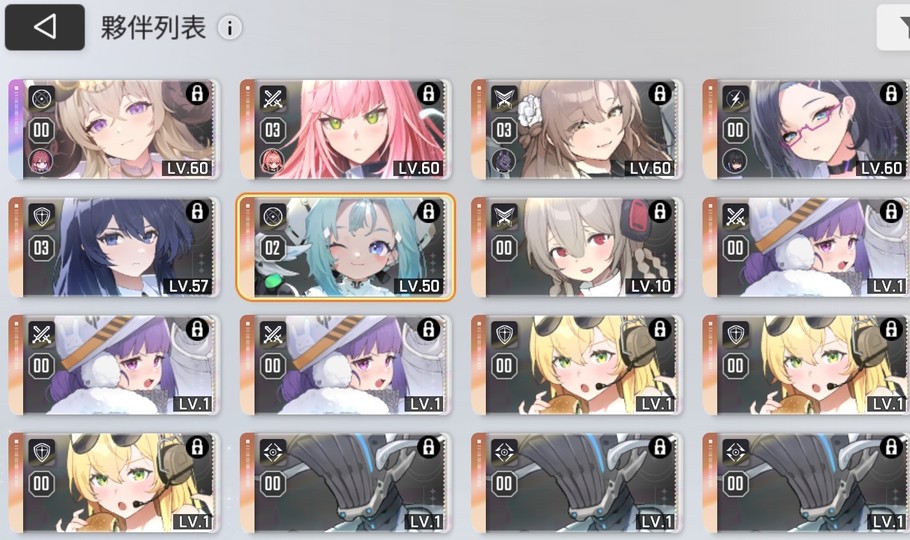Select the red-eyed LV.10 partner card
Screen dimensions: 910x540
point(576,247)
